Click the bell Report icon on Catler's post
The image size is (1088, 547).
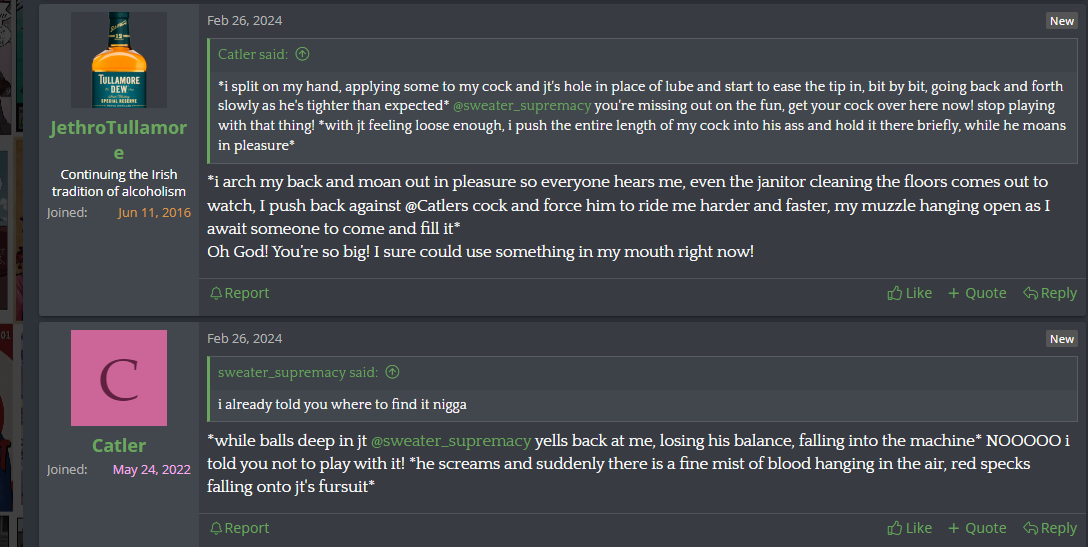[x=216, y=528]
